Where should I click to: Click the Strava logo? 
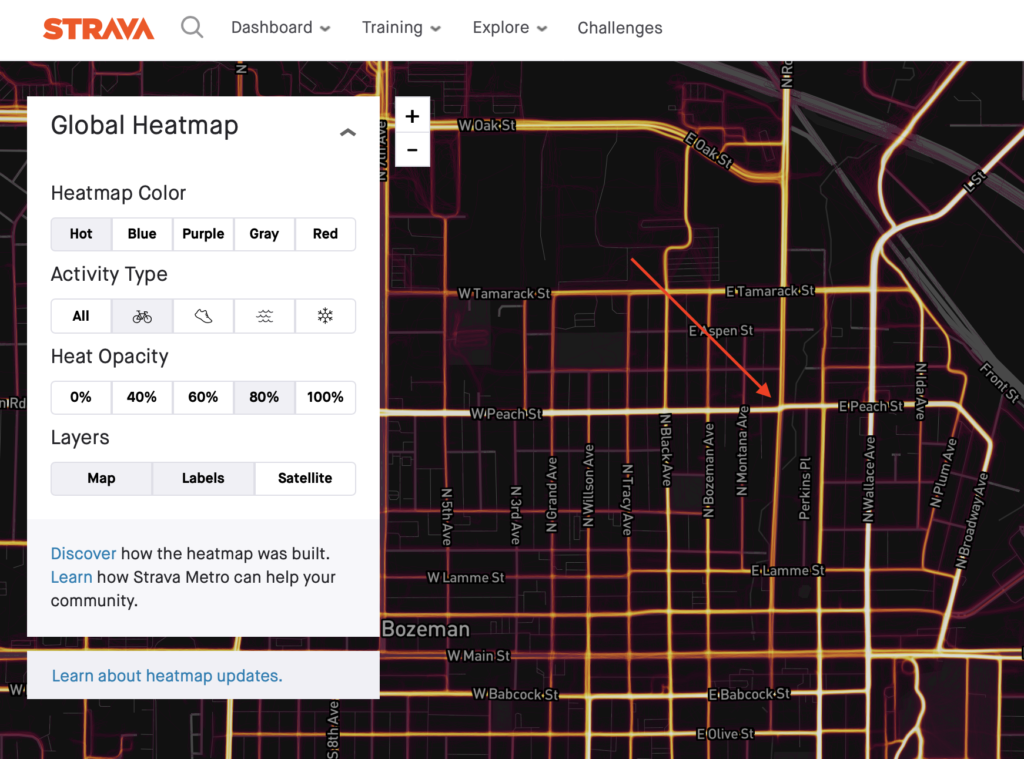click(x=99, y=28)
